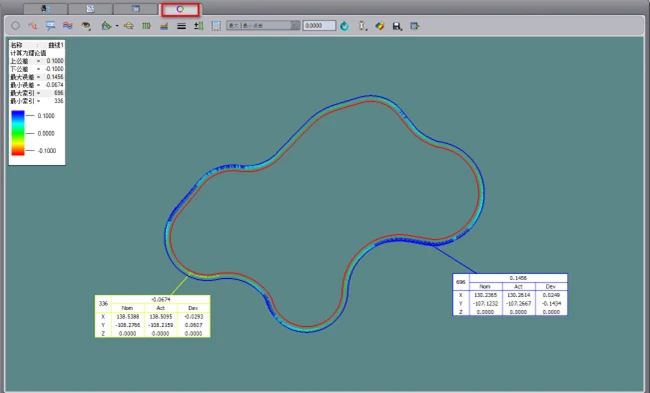Viewport: 650px width, 393px height.
Task: Open the first view tab
Action: click(x=45, y=9)
